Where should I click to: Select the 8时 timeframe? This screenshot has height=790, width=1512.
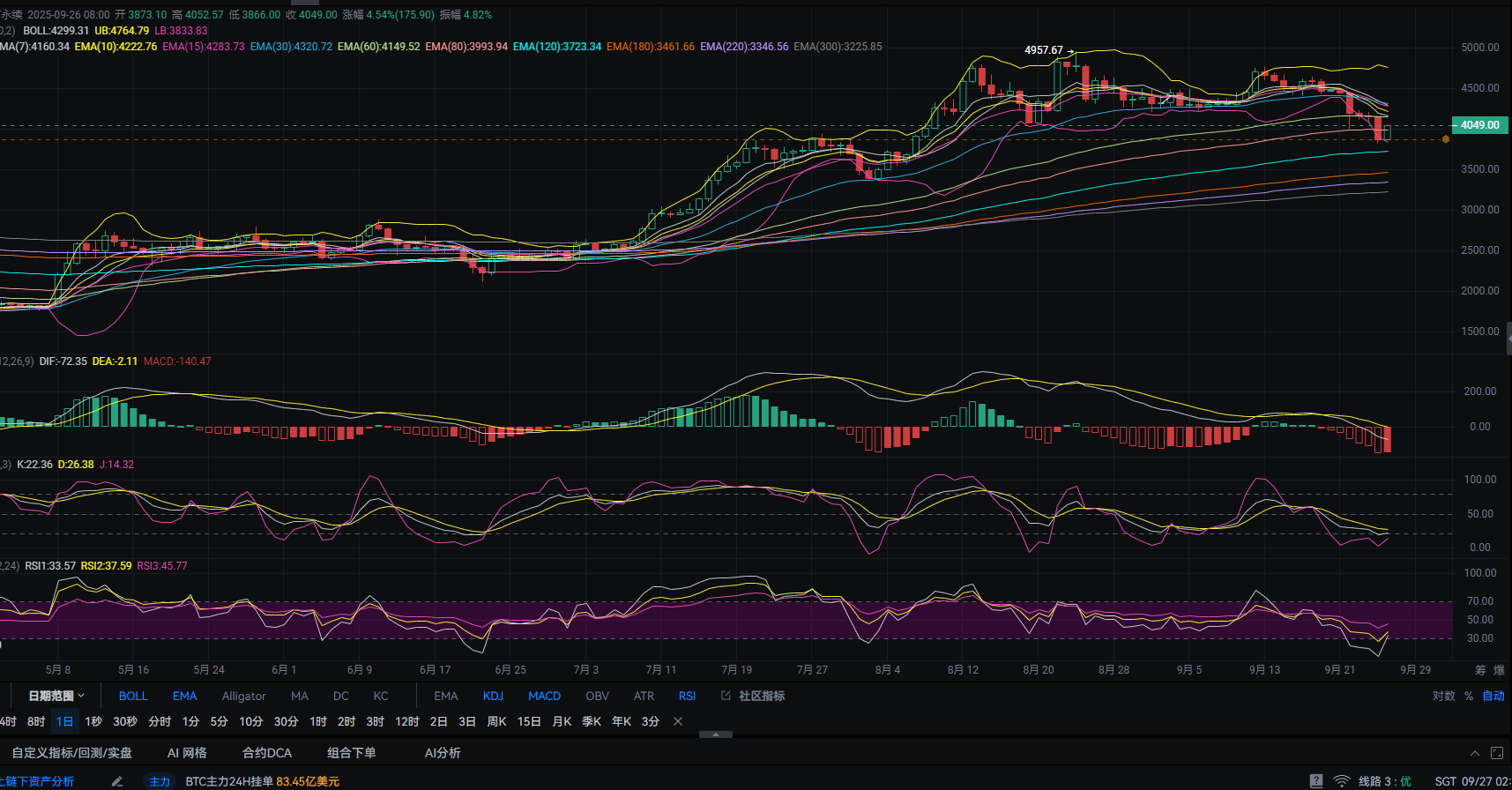36,721
